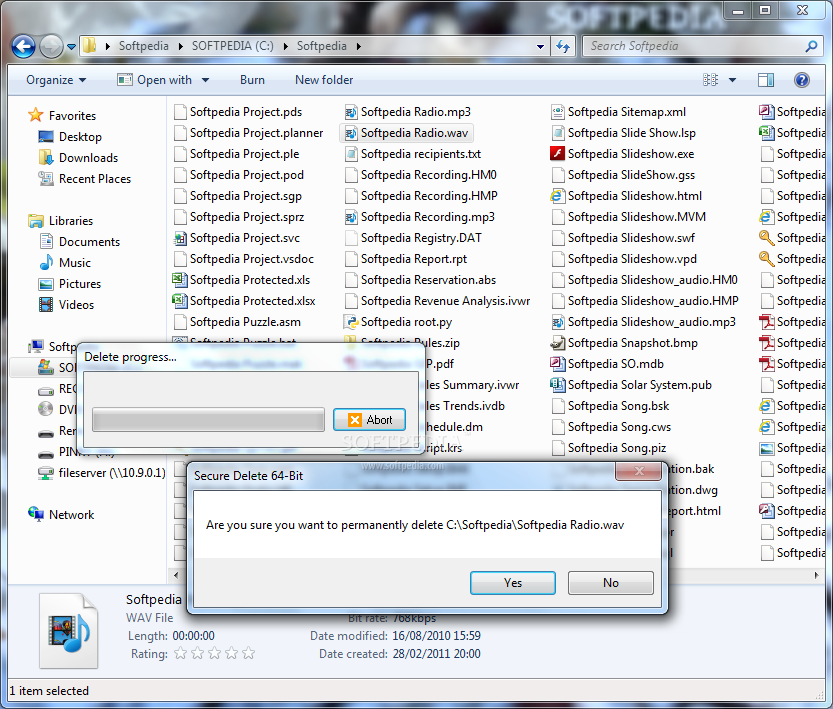Open the Music library
The width and height of the screenshot is (833, 709).
[x=64, y=263]
